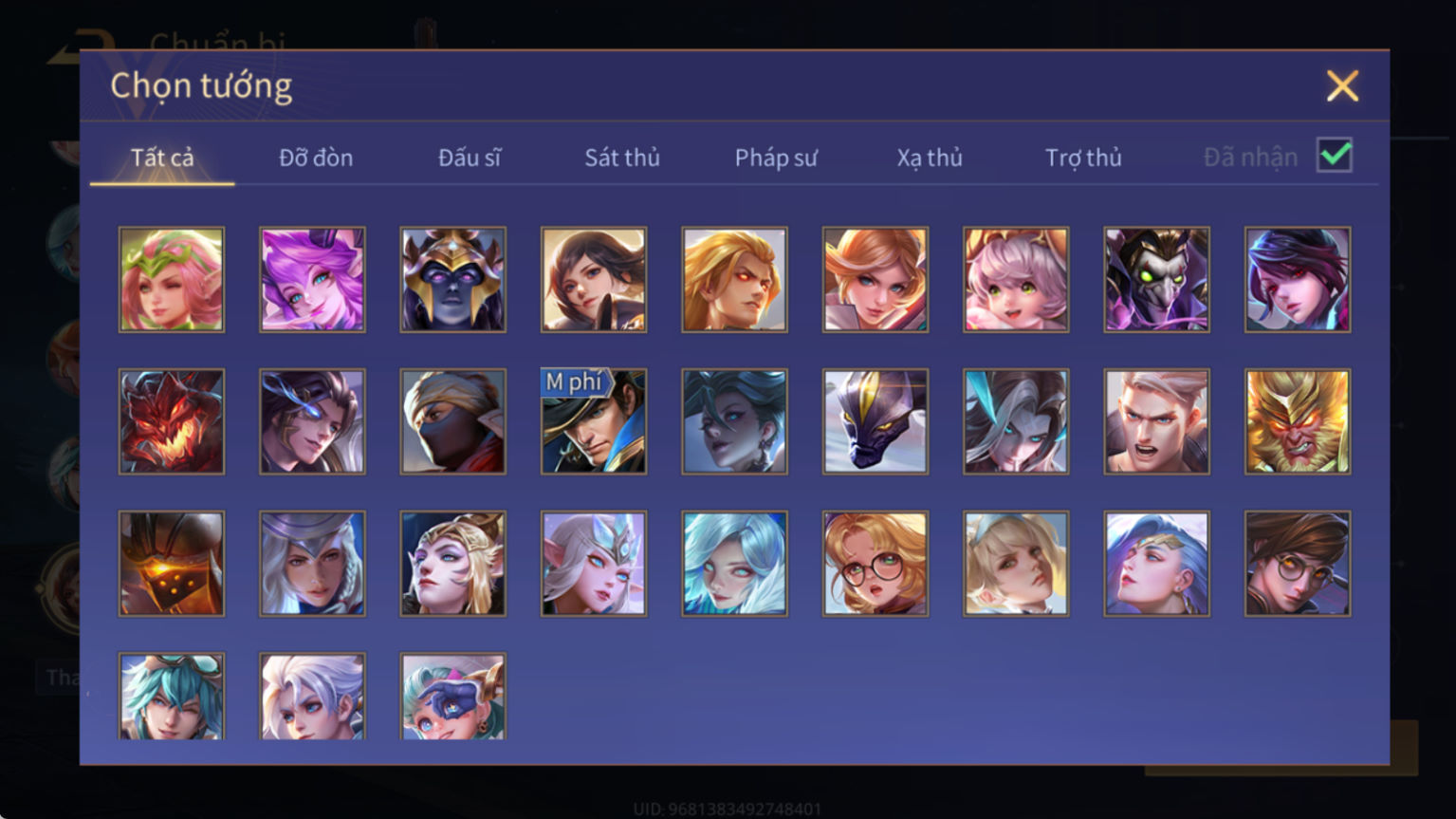
Task: Switch to the 'Đỡ đòn' tab
Action: pos(316,158)
